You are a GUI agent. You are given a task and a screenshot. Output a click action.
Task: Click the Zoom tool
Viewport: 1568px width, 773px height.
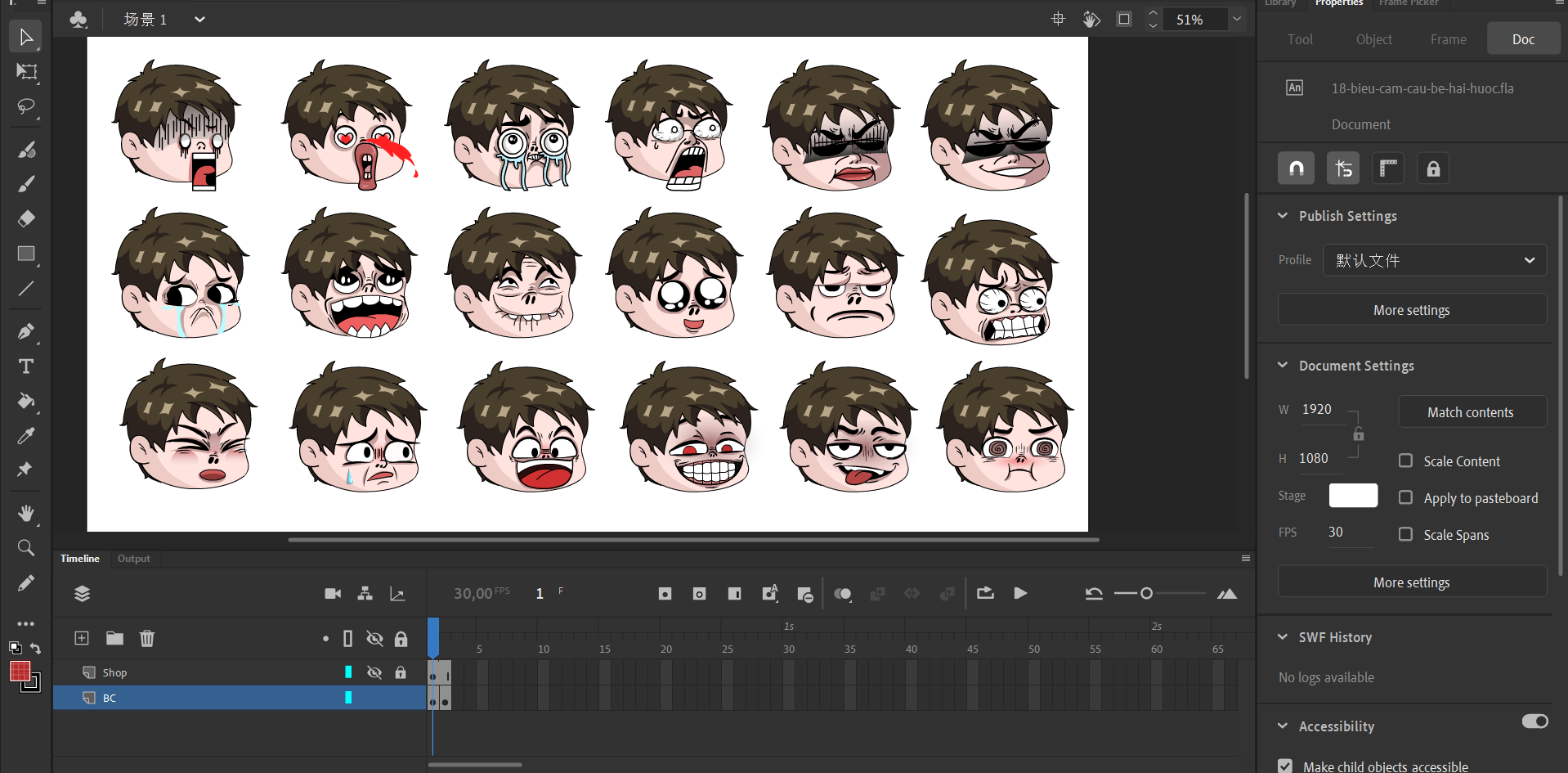click(26, 548)
